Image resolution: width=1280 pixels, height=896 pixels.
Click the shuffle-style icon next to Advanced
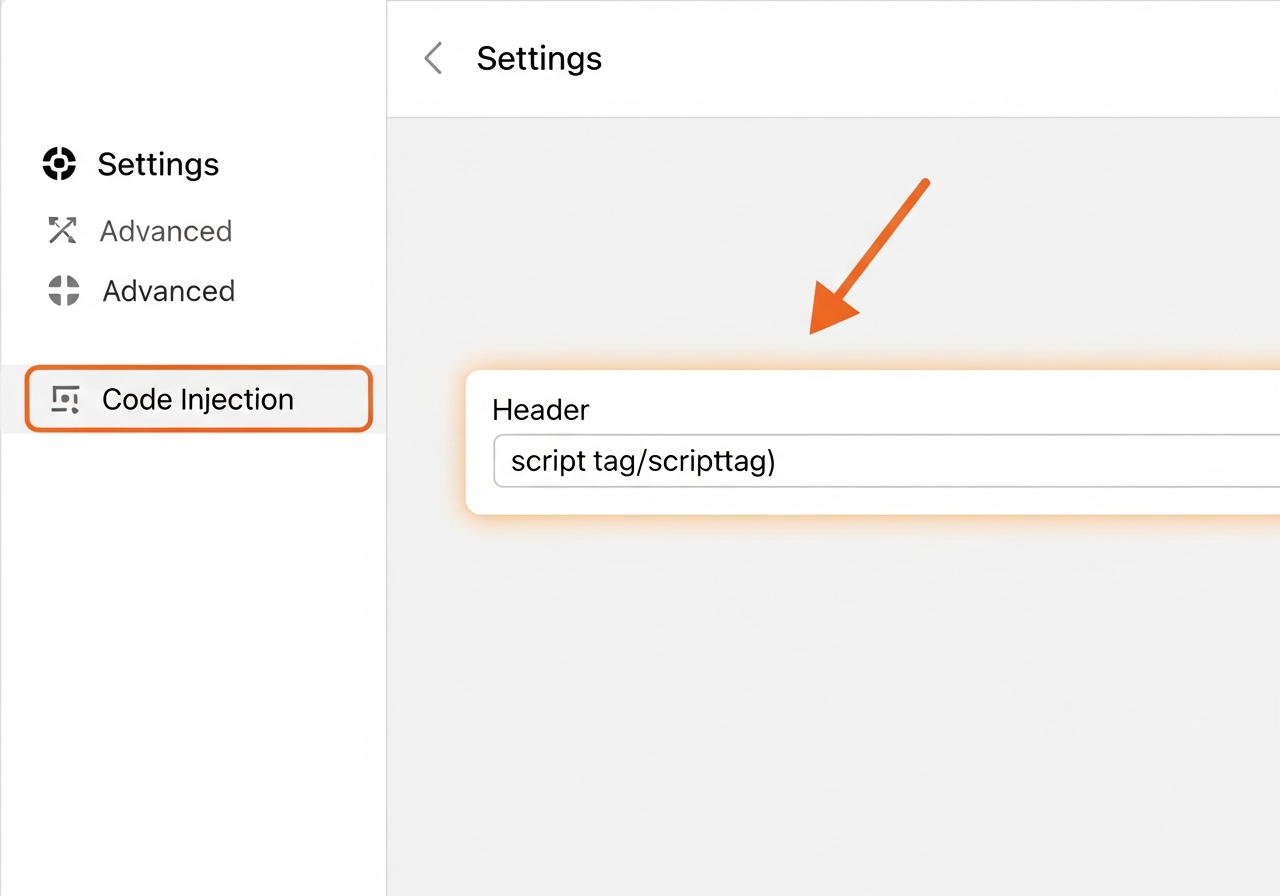61,231
